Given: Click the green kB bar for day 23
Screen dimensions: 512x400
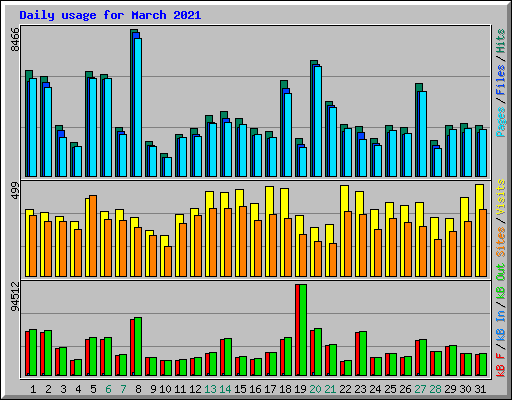Looking at the screenshot, I should pos(363,354).
